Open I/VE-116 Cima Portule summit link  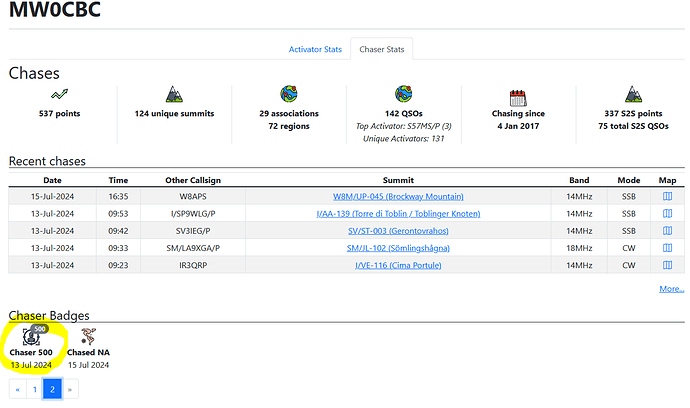click(x=398, y=265)
